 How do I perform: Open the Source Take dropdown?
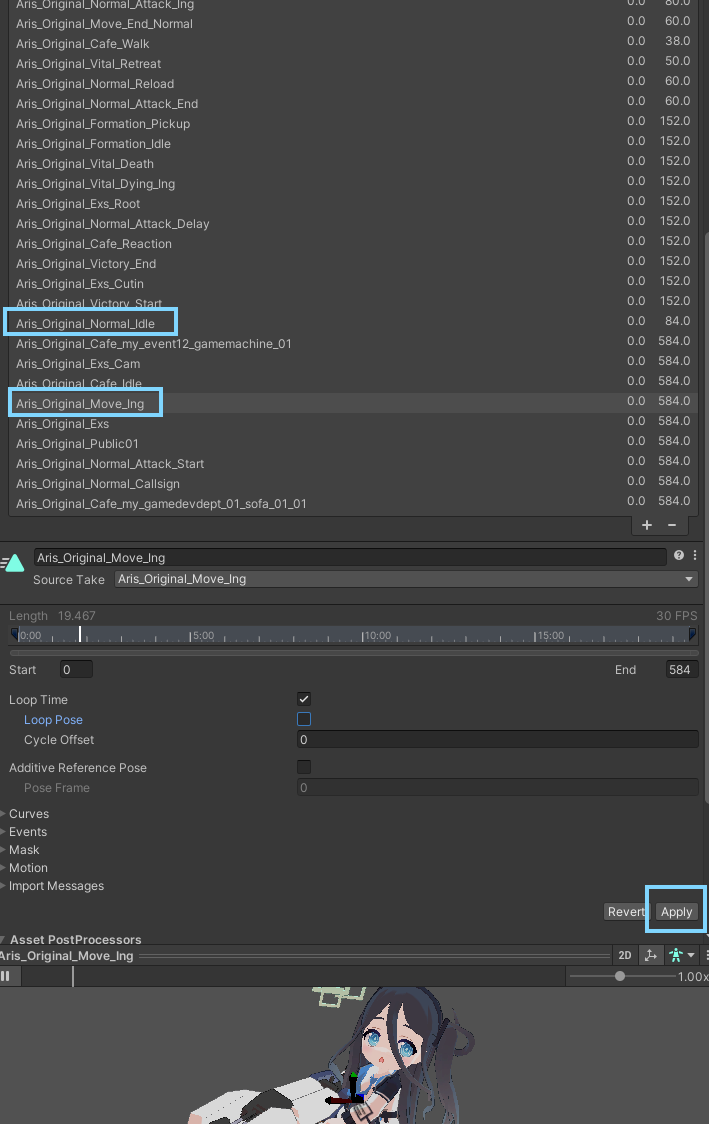tap(406, 579)
